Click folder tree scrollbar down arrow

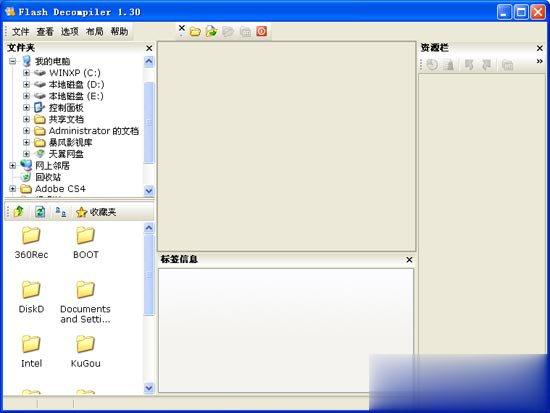tap(149, 191)
